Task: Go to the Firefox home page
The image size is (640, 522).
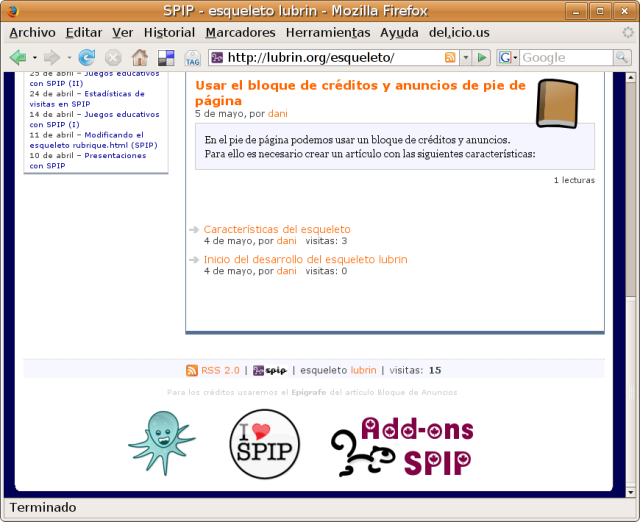Action: click(140, 57)
